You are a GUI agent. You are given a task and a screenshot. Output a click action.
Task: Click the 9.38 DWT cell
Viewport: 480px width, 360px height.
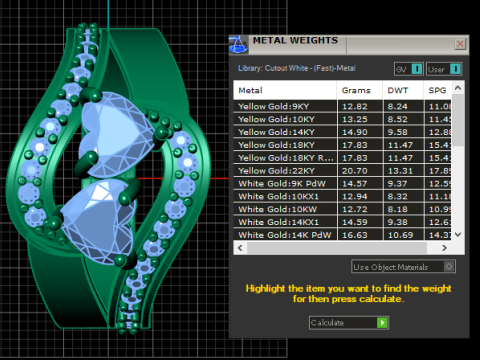[x=404, y=222]
